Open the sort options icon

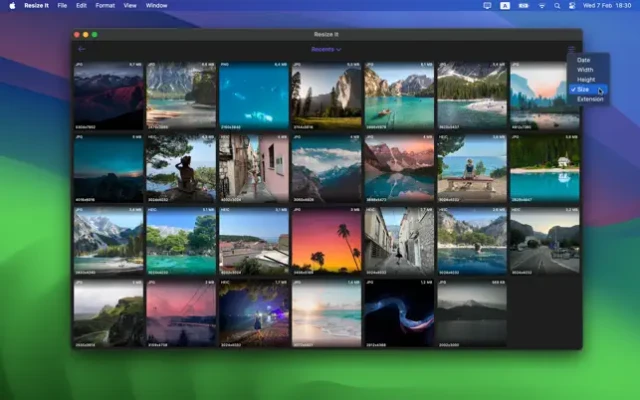572,48
